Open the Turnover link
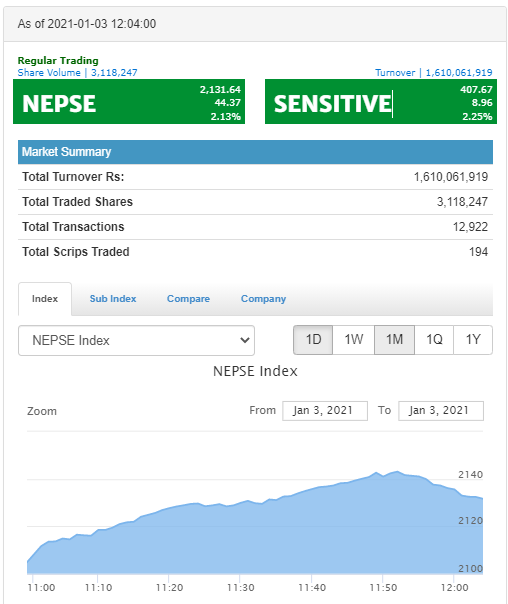This screenshot has height=604, width=508. click(434, 72)
